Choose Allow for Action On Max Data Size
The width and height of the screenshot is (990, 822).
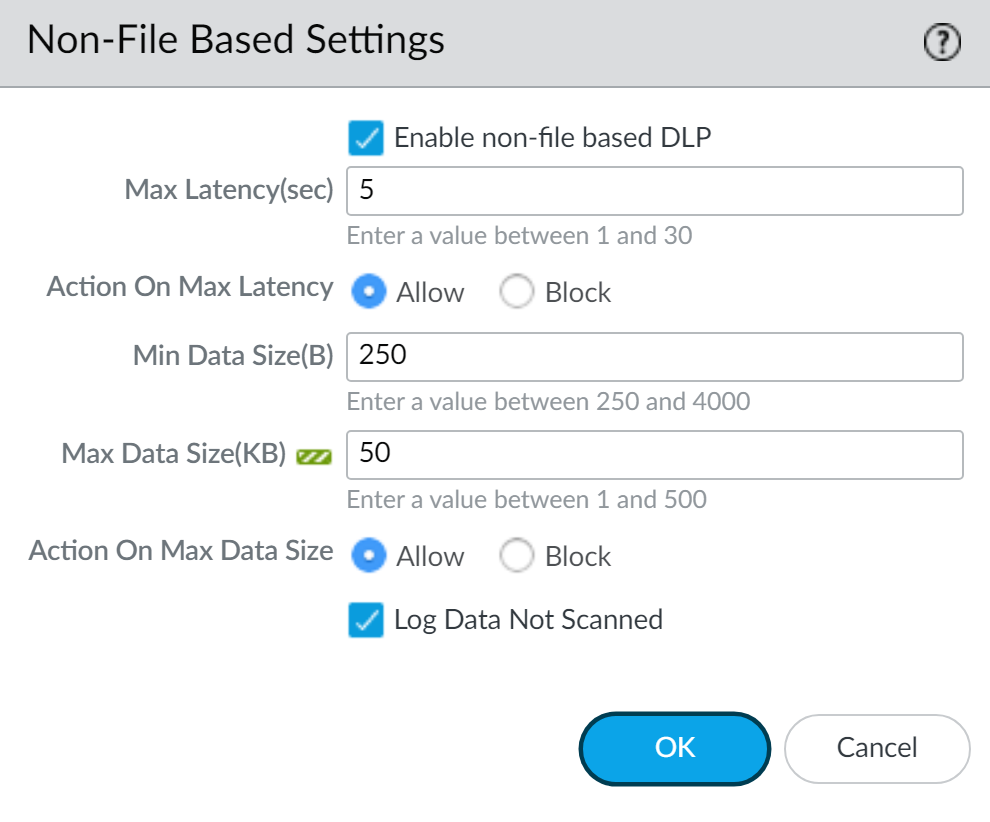point(369,556)
